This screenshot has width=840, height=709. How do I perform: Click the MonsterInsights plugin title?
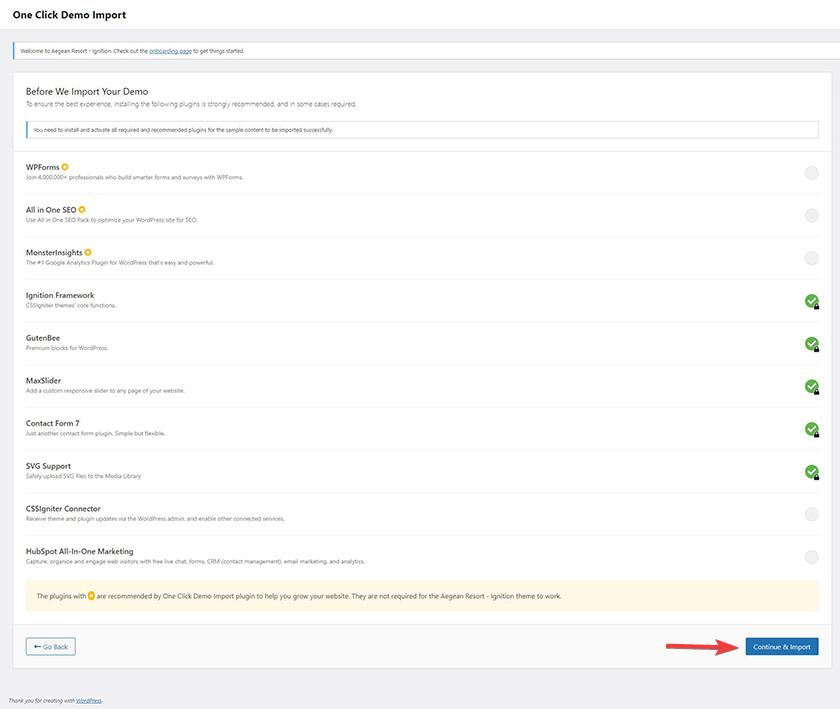coord(54,252)
